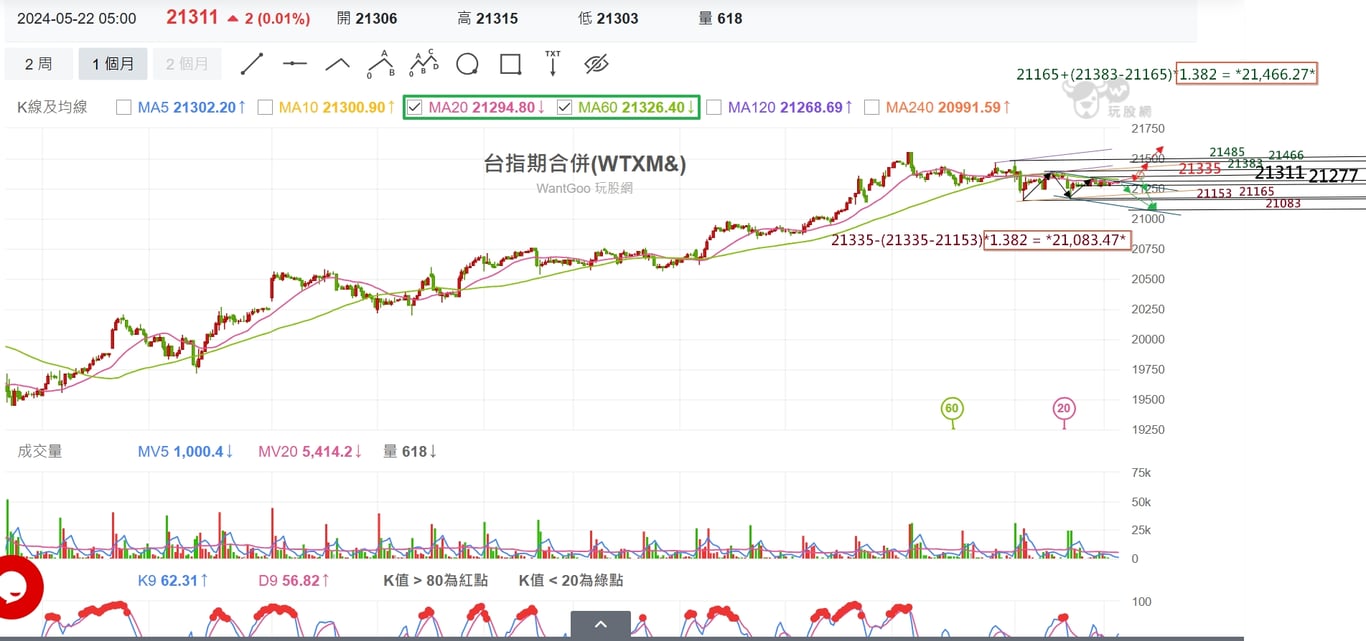Select the TXT text annotation tool
Screen dimensions: 1366x641
553,64
